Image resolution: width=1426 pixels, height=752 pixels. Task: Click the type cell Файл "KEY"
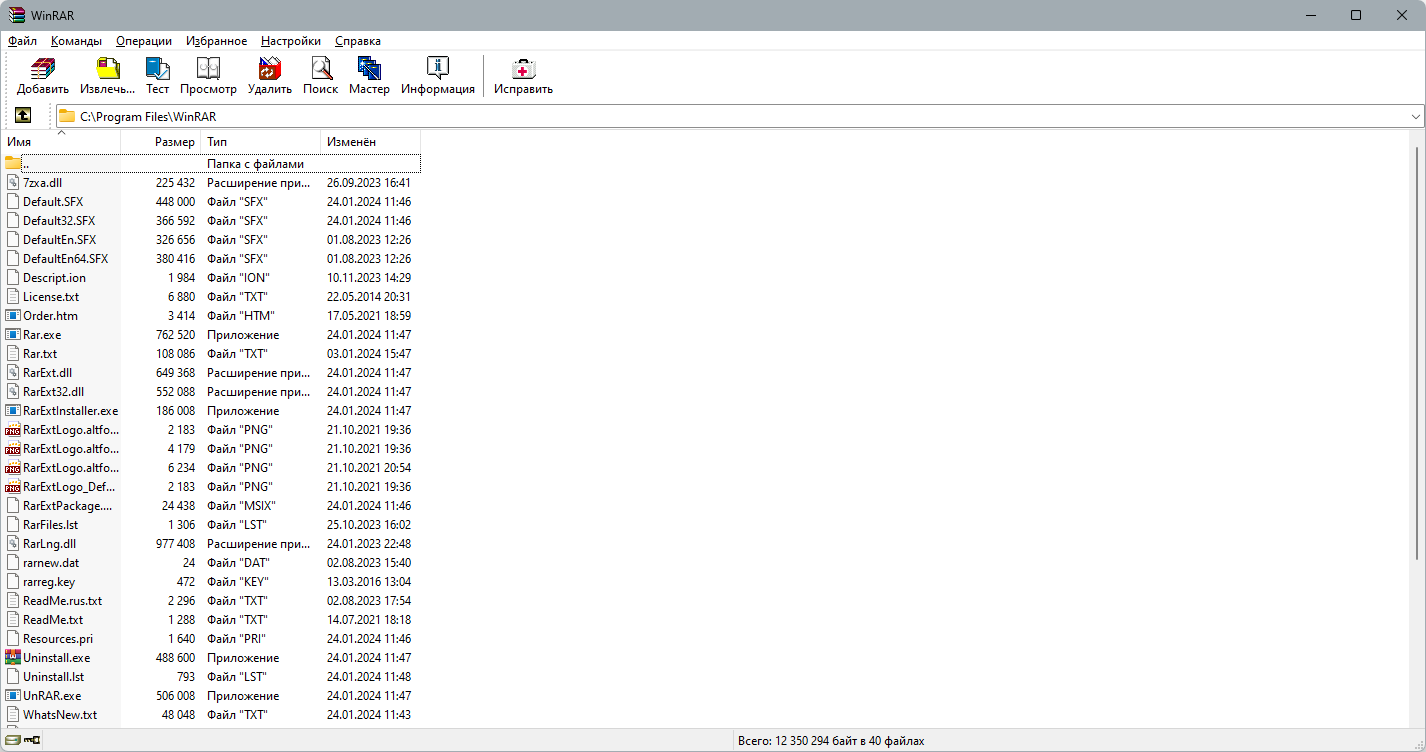238,582
